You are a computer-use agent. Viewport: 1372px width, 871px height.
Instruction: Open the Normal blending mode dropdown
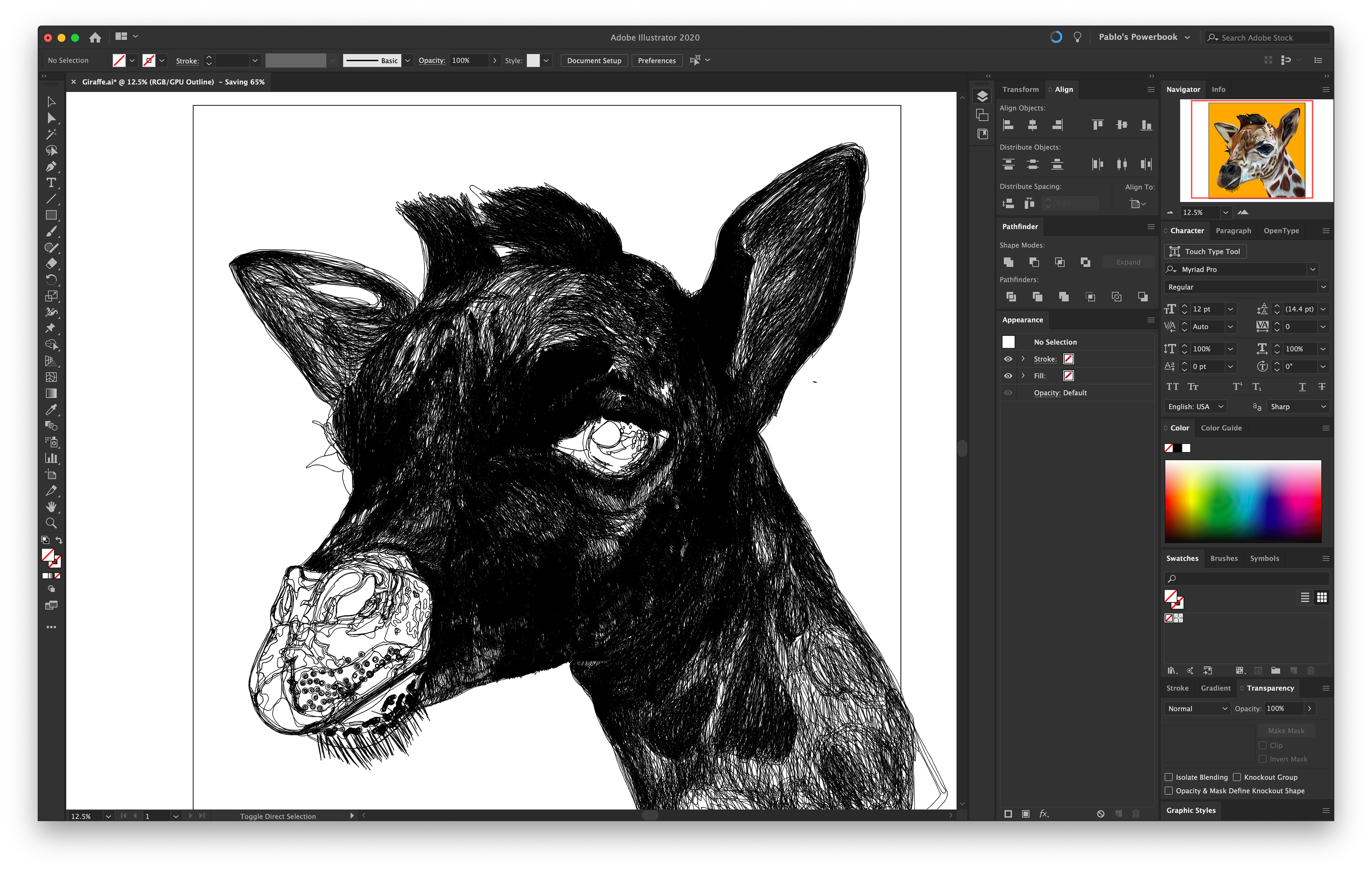click(x=1197, y=708)
